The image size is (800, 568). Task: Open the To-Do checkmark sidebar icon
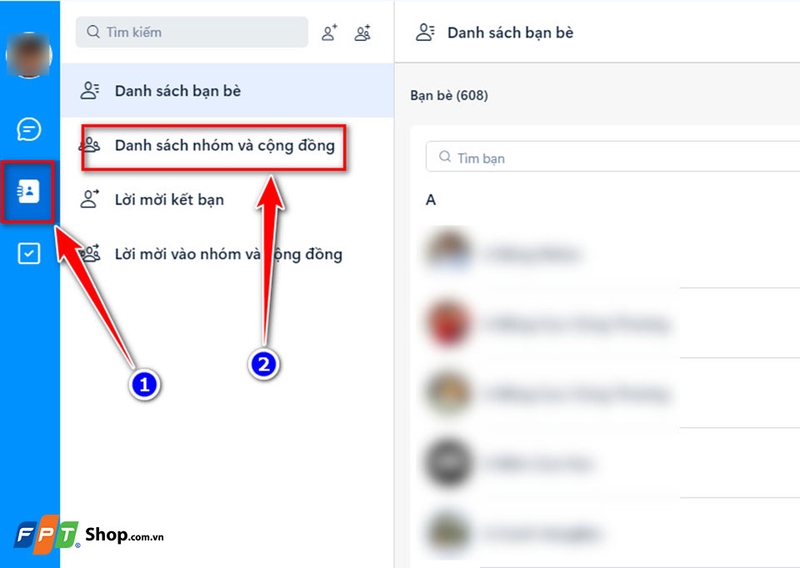click(29, 253)
